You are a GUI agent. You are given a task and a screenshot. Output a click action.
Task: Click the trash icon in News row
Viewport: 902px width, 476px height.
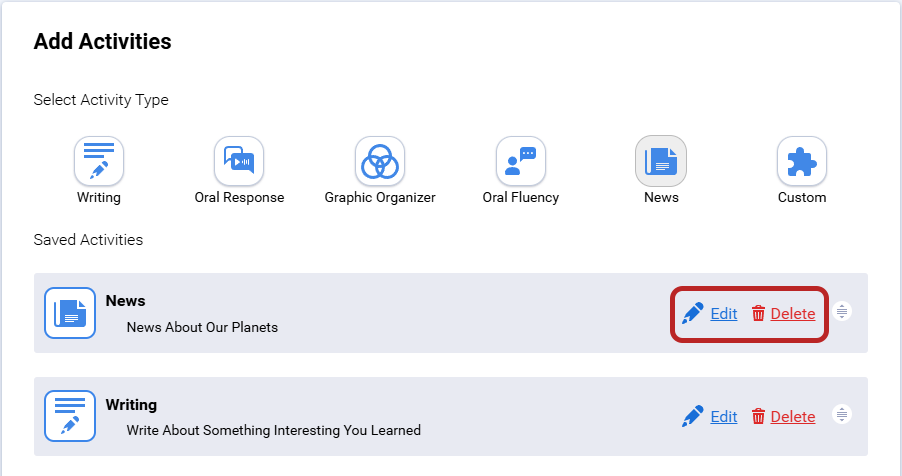tap(758, 313)
